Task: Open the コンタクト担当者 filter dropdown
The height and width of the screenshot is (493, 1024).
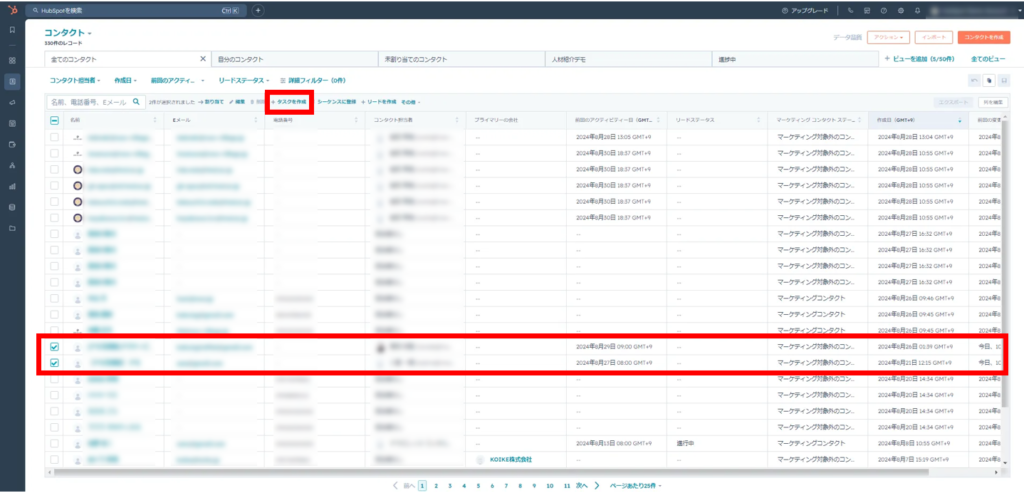Action: [75, 80]
